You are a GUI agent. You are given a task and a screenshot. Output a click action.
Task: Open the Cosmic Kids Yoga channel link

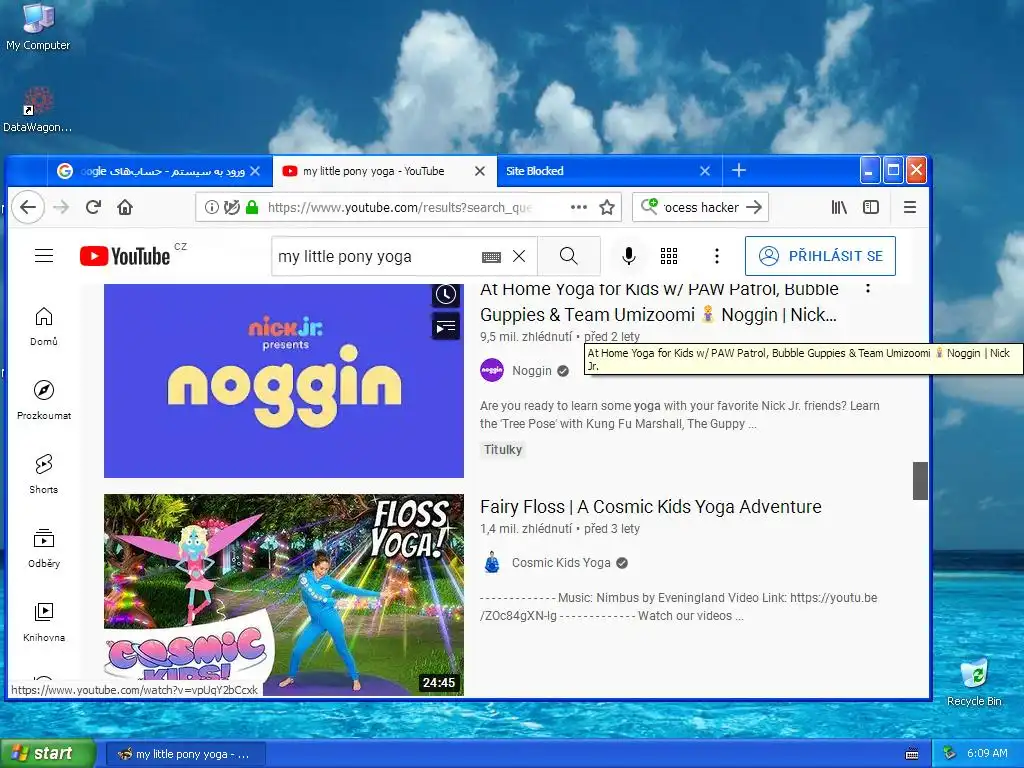[x=561, y=563]
